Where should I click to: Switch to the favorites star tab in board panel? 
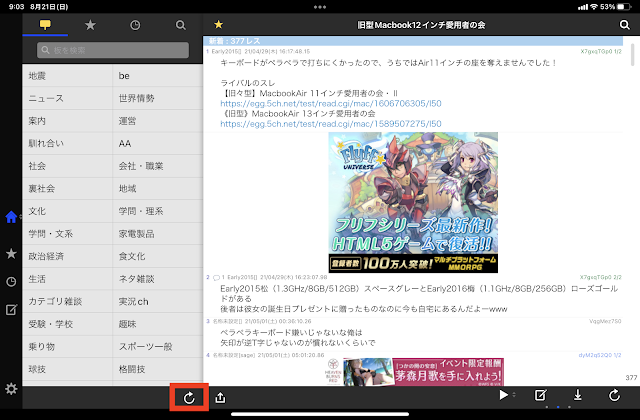click(90, 25)
